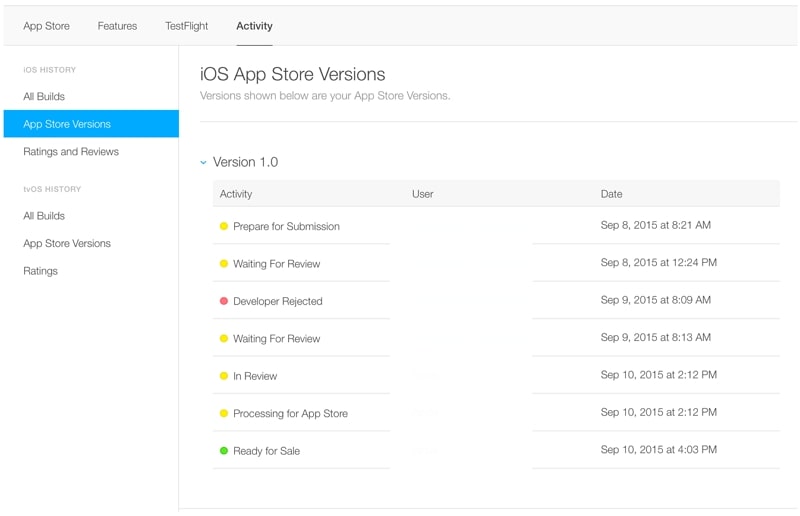Viewport: 800px width, 516px height.
Task: Select the Activity tab
Action: point(254,26)
